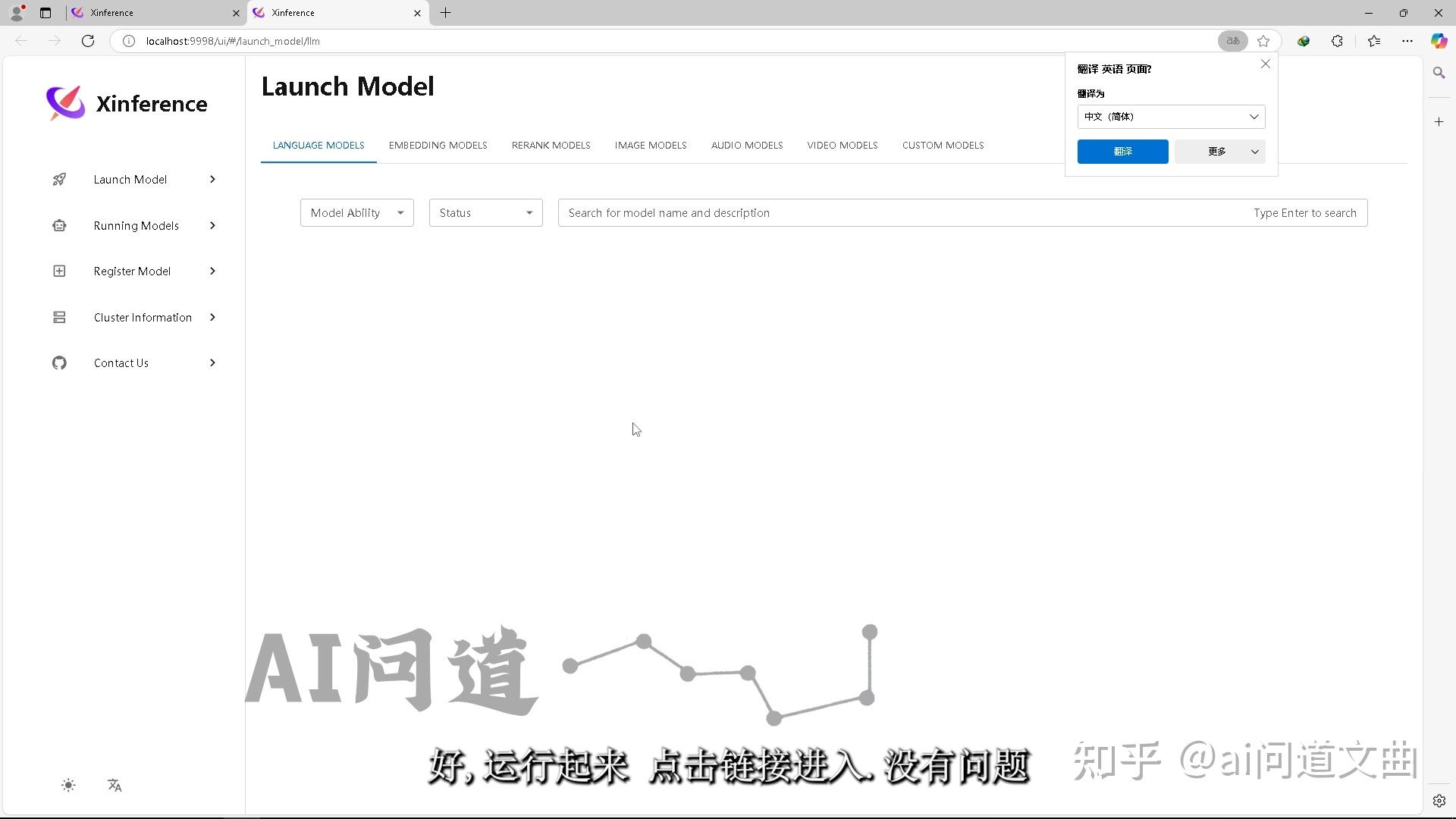This screenshot has height=819, width=1456.
Task: Switch to the Rerank Models tab
Action: click(x=551, y=146)
